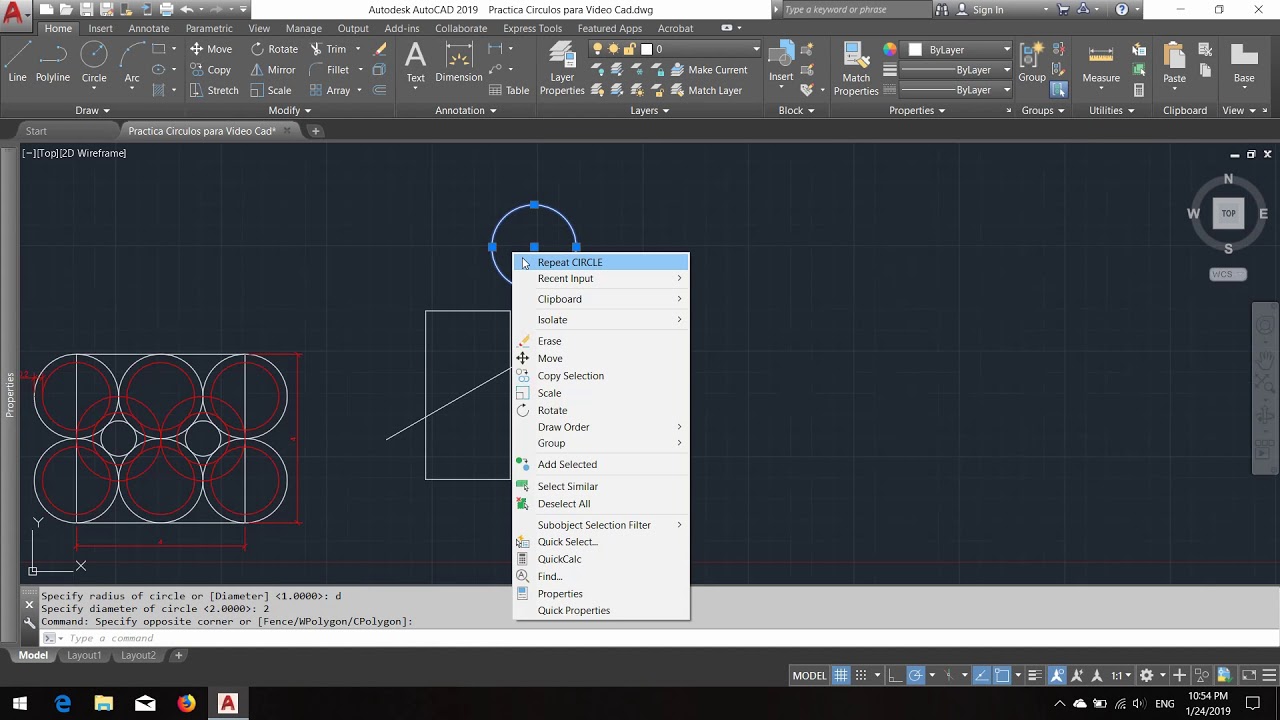Activate the Move command in Modify panel

pos(211,49)
